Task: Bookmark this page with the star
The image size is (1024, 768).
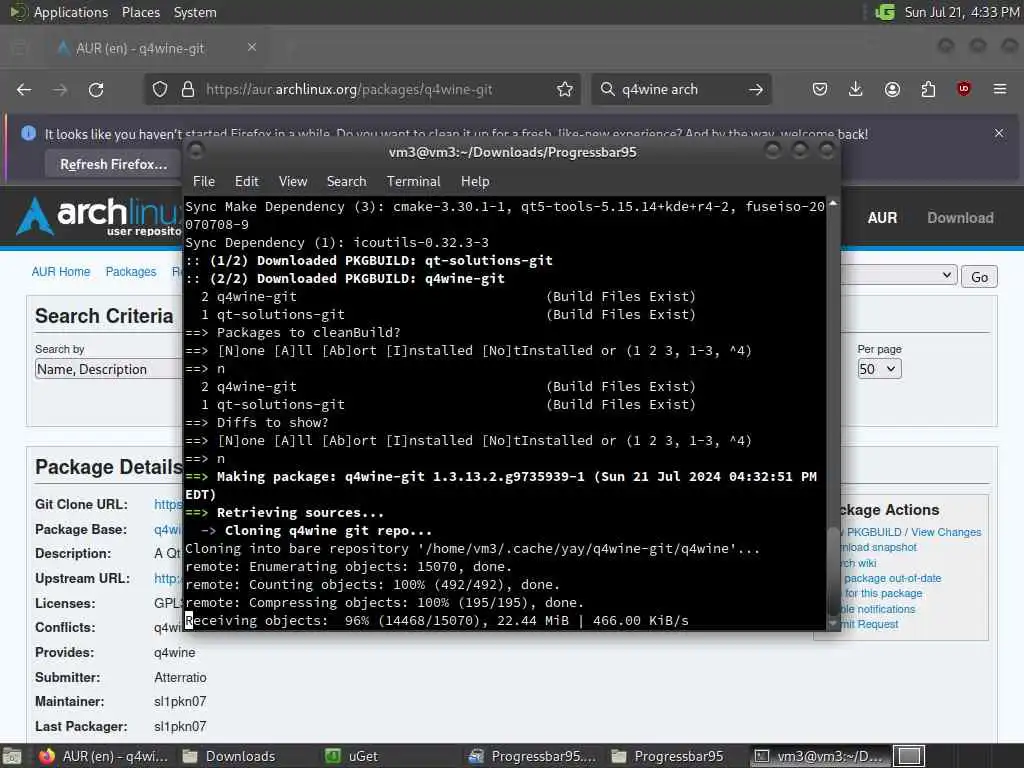Action: point(565,89)
